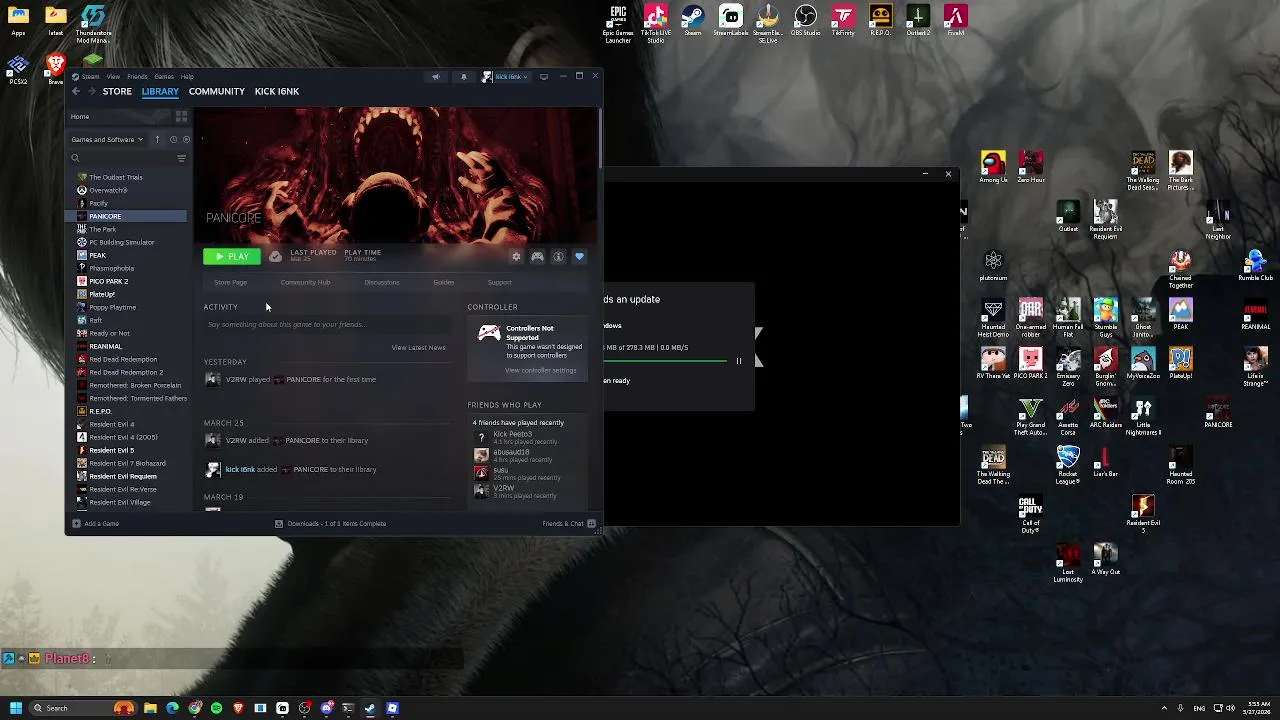Click View controller settings
1280x720 pixels.
tap(540, 370)
